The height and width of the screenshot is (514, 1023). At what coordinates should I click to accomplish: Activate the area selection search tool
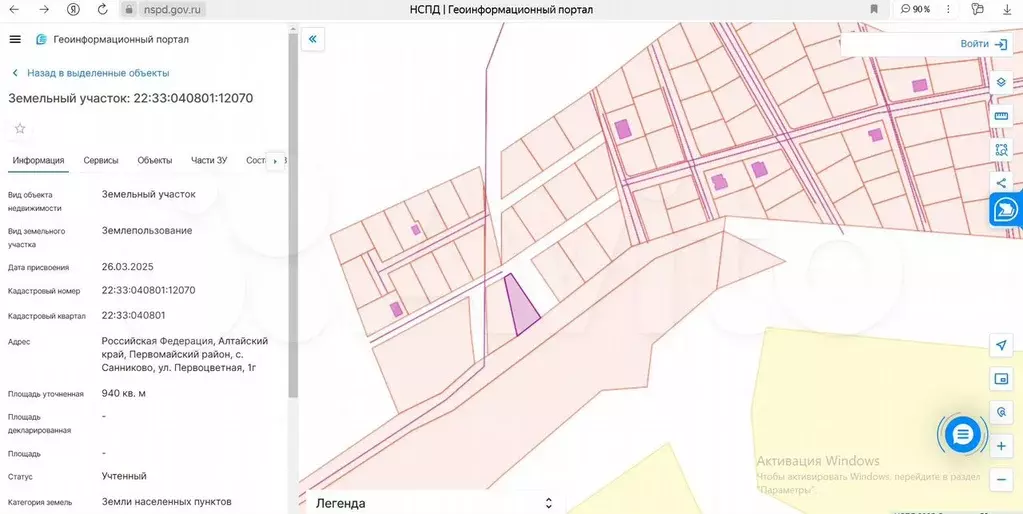click(x=1001, y=149)
